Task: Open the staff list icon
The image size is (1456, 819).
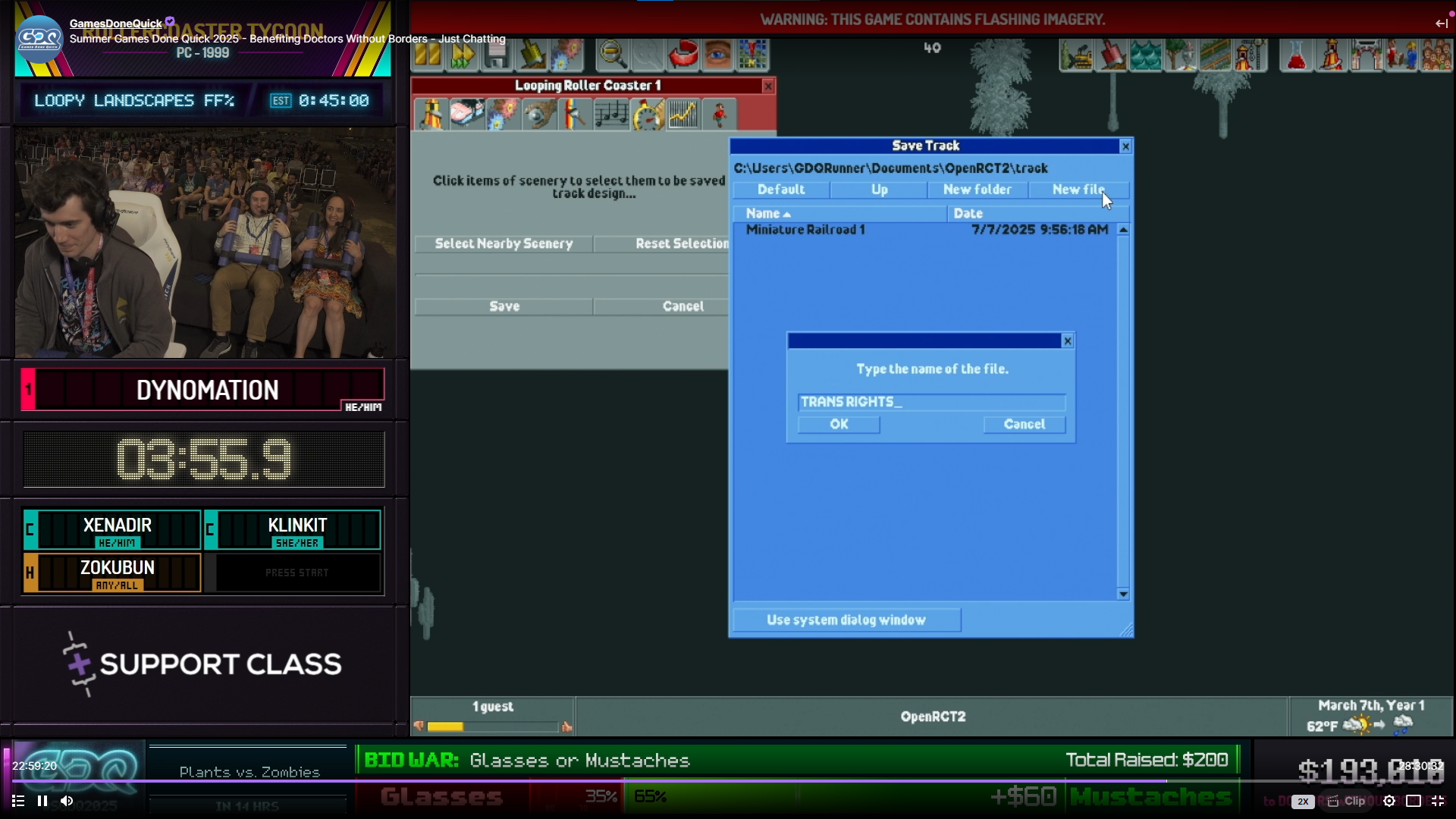Action: click(x=1401, y=55)
